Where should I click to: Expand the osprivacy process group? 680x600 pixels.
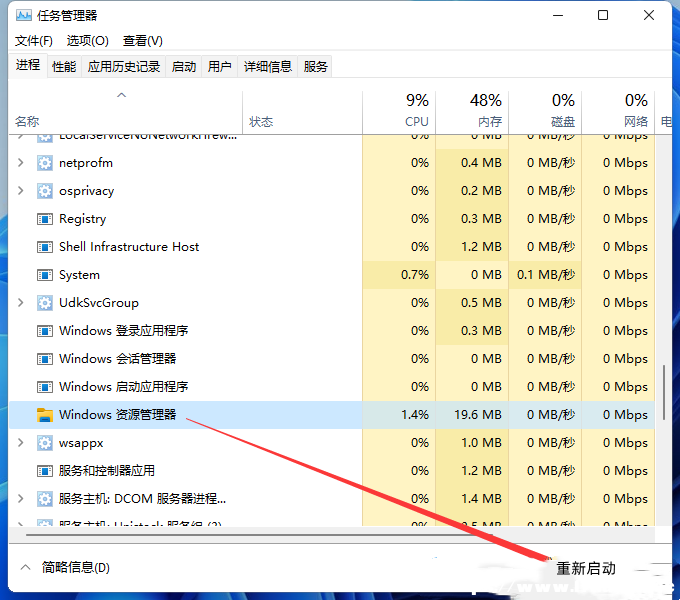pyautogui.click(x=20, y=190)
